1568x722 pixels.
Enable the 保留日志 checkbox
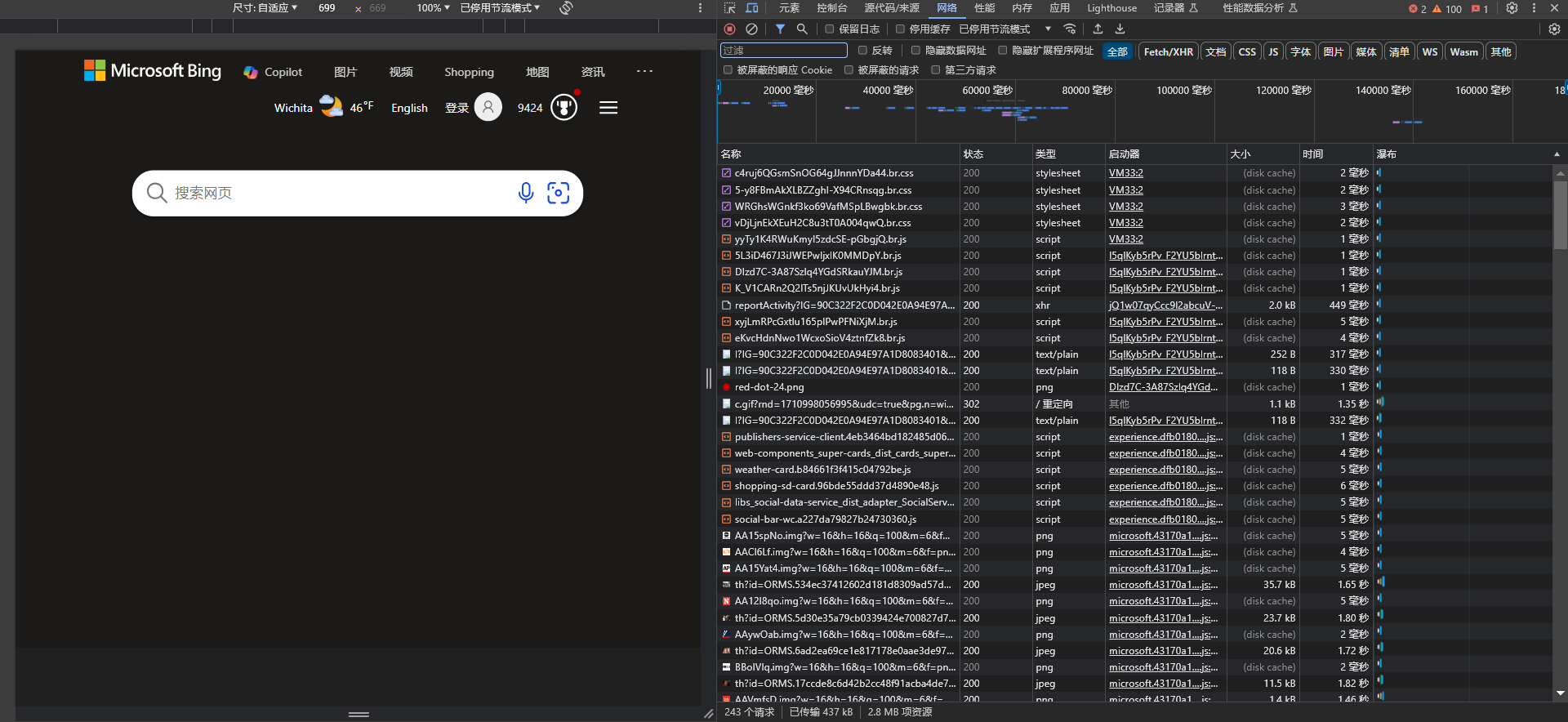[830, 29]
